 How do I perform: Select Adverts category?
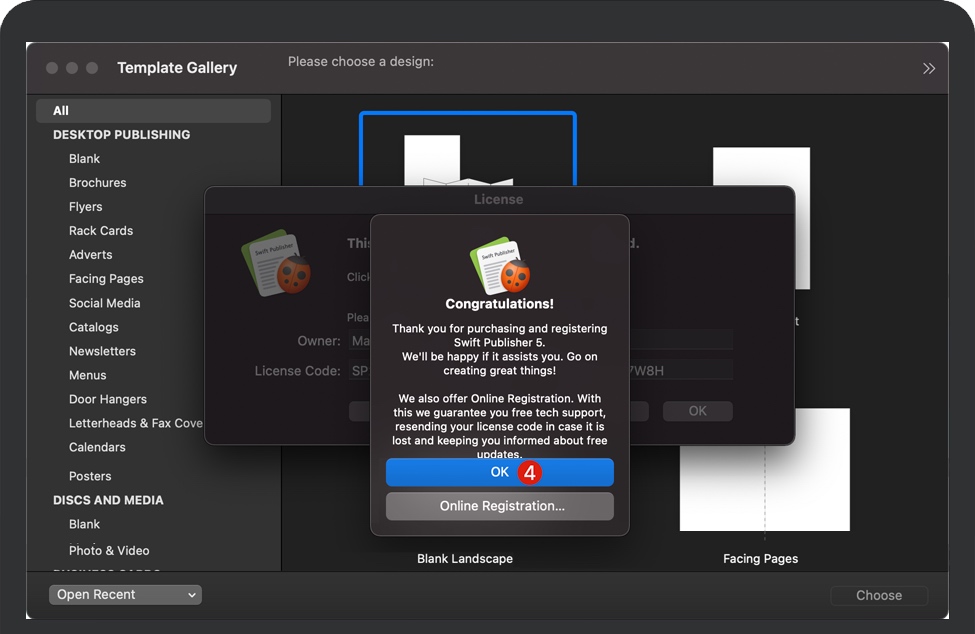(x=90, y=255)
